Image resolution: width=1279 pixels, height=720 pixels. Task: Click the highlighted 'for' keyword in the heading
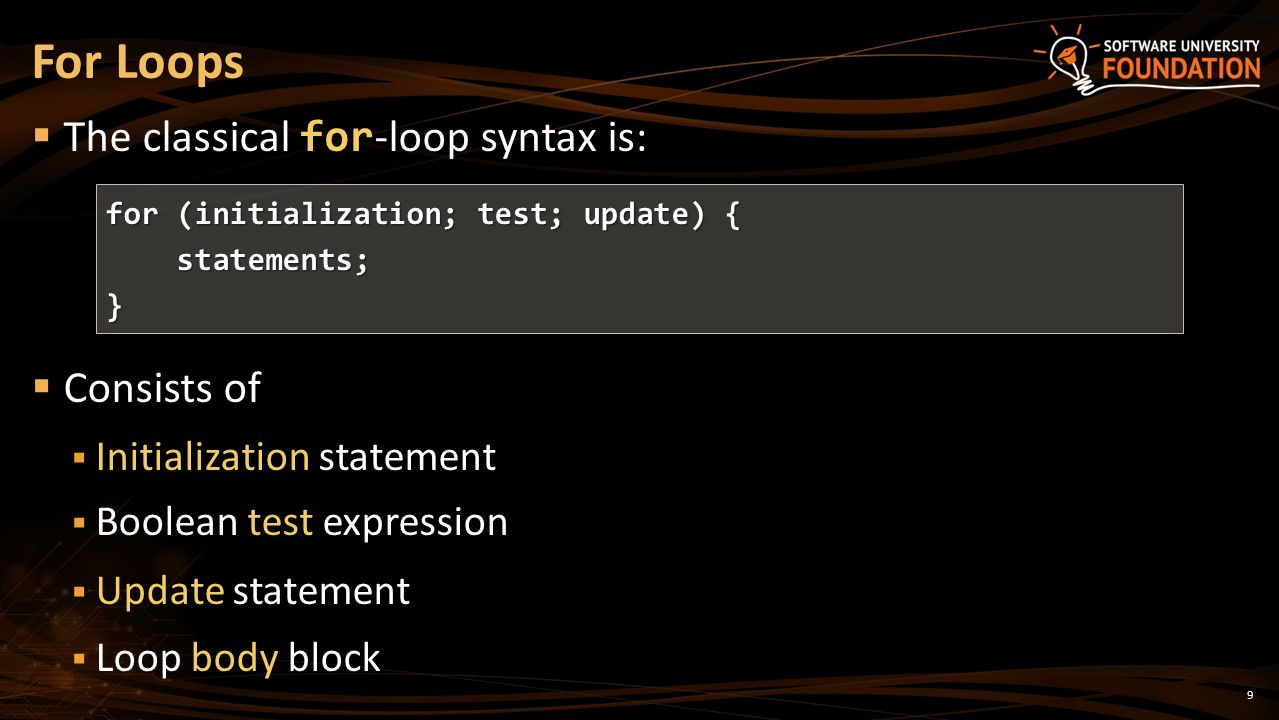pos(338,137)
